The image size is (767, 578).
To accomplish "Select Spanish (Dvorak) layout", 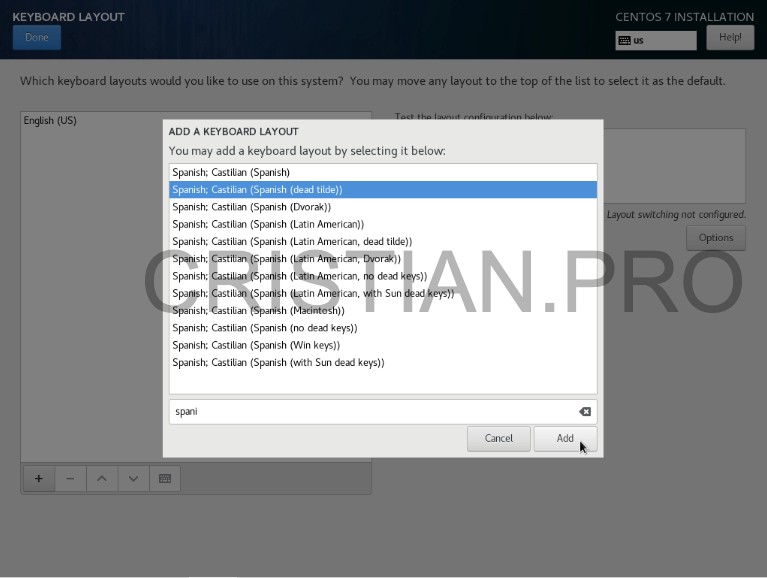I will pyautogui.click(x=383, y=207).
